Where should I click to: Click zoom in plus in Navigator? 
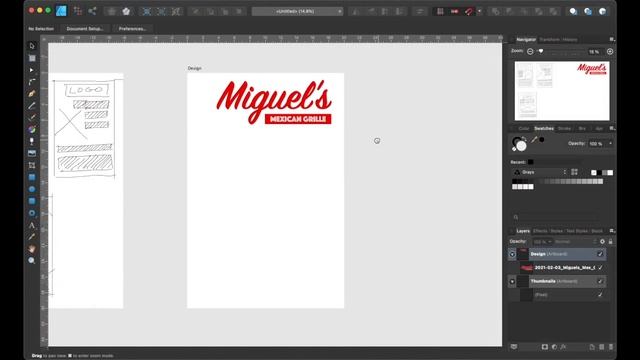pos(610,51)
